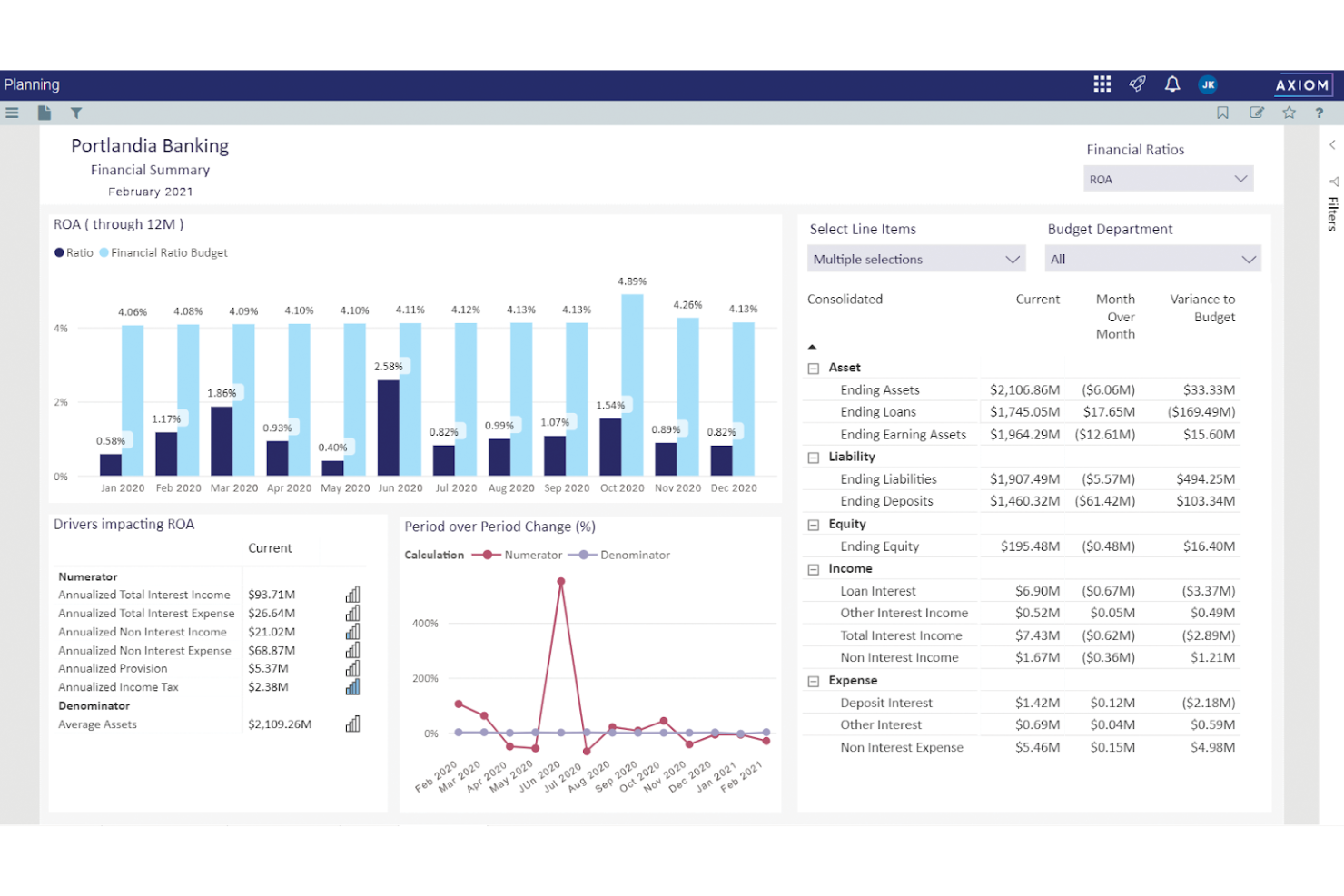The height and width of the screenshot is (896, 1344).
Task: Click the 1.86% ratio bar for Mar 2020
Action: (222, 441)
